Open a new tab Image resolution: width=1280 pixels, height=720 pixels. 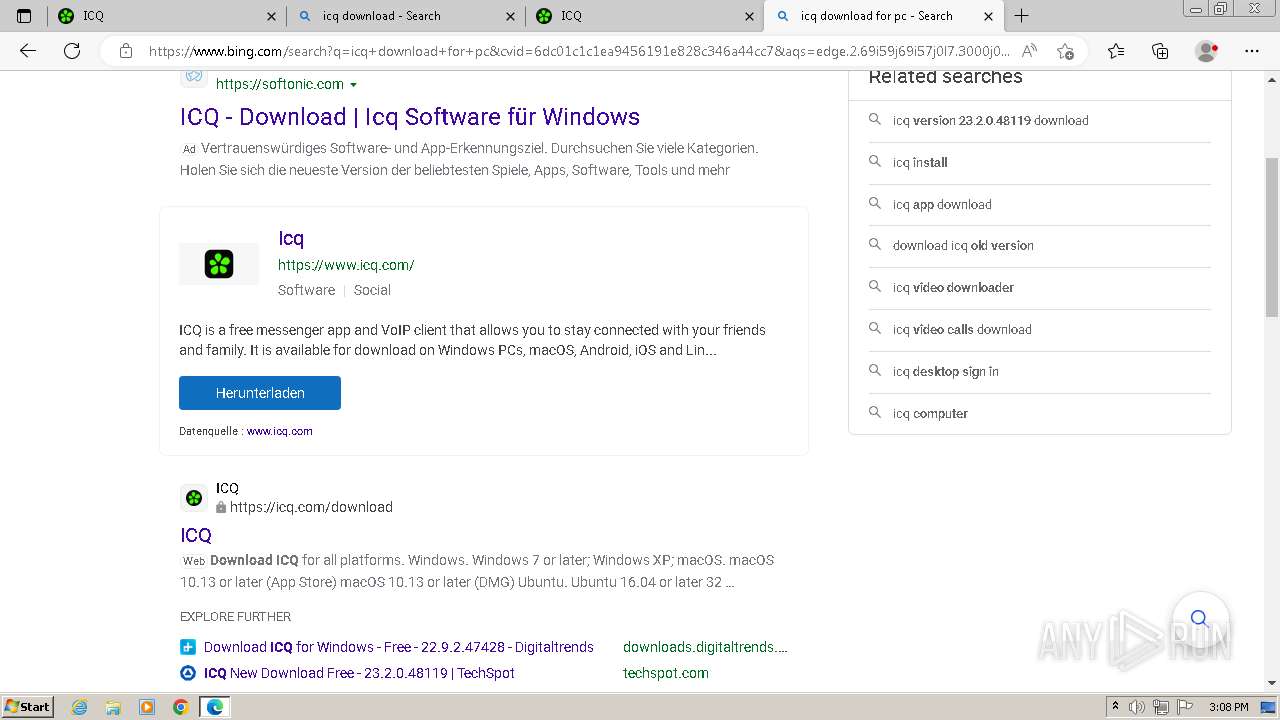[x=1021, y=16]
